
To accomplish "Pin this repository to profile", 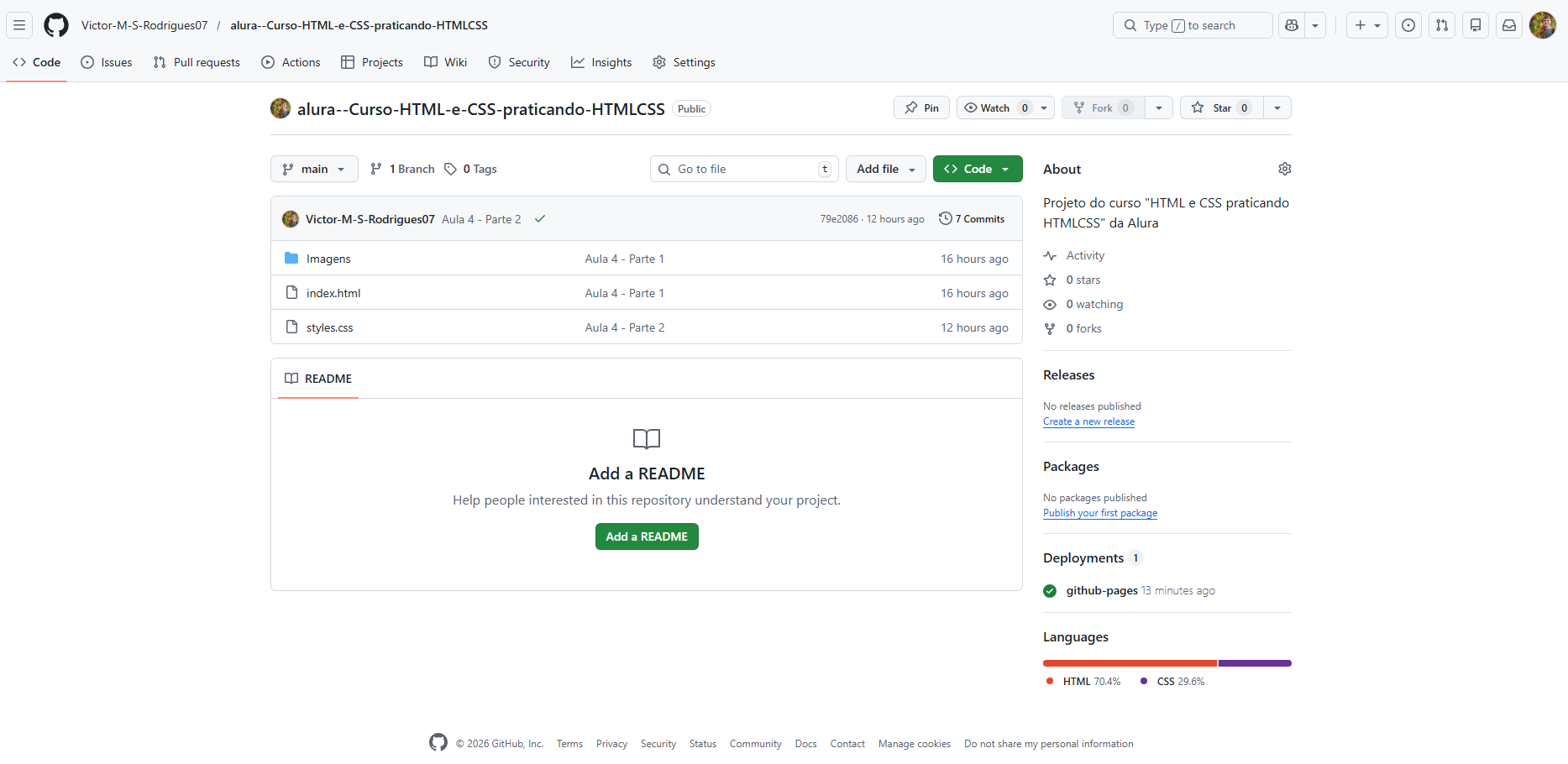I will (921, 107).
